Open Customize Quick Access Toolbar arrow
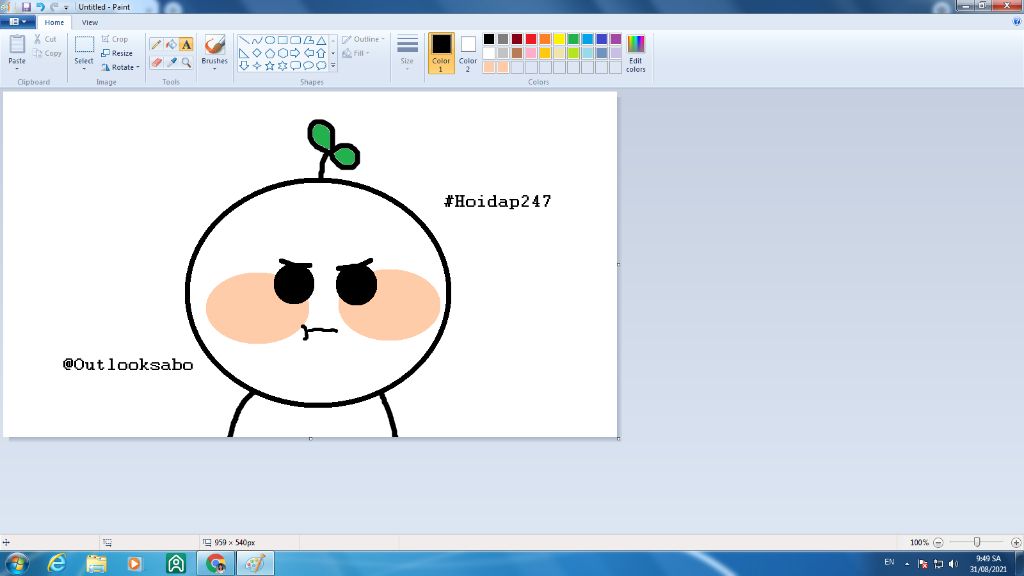 tap(66, 7)
